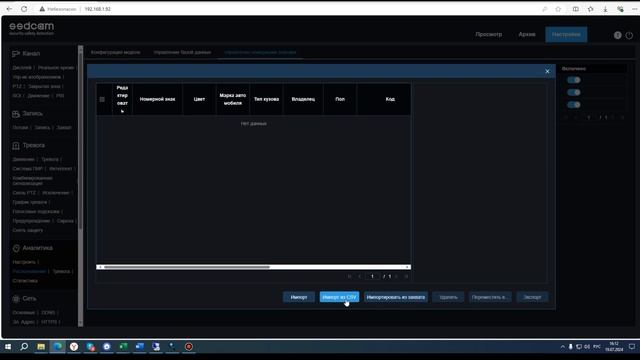Image resolution: width=640 pixels, height=360 pixels.
Task: Go to first page in table pagination
Action: (x=349, y=276)
